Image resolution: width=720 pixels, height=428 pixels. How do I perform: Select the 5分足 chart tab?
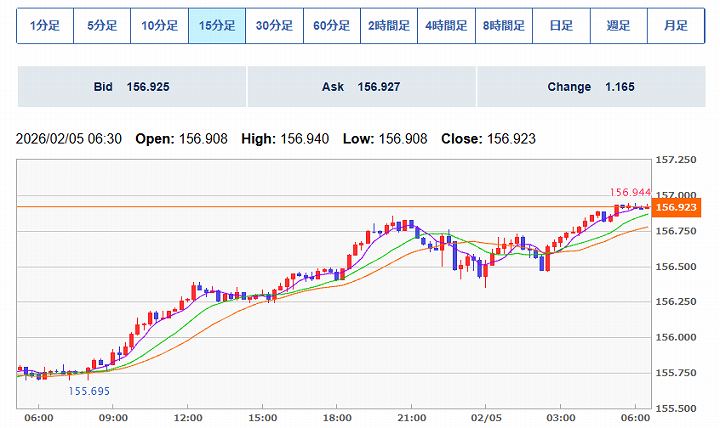tap(102, 26)
